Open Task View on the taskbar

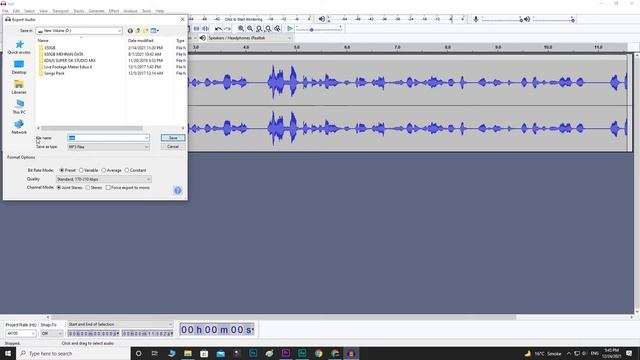[155, 353]
